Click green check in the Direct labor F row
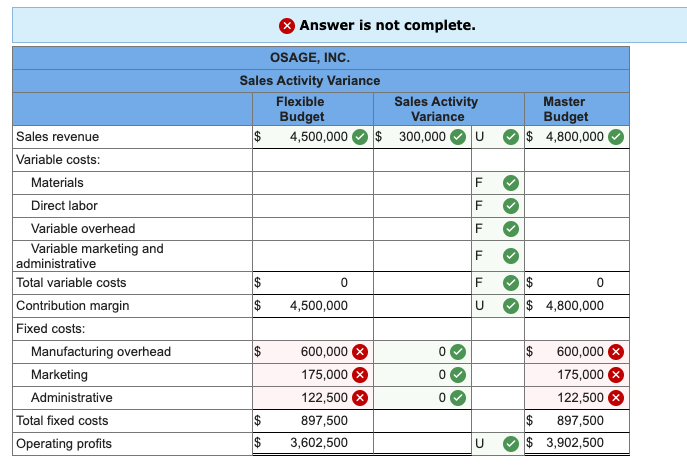This screenshot has height=476, width=687. (511, 206)
